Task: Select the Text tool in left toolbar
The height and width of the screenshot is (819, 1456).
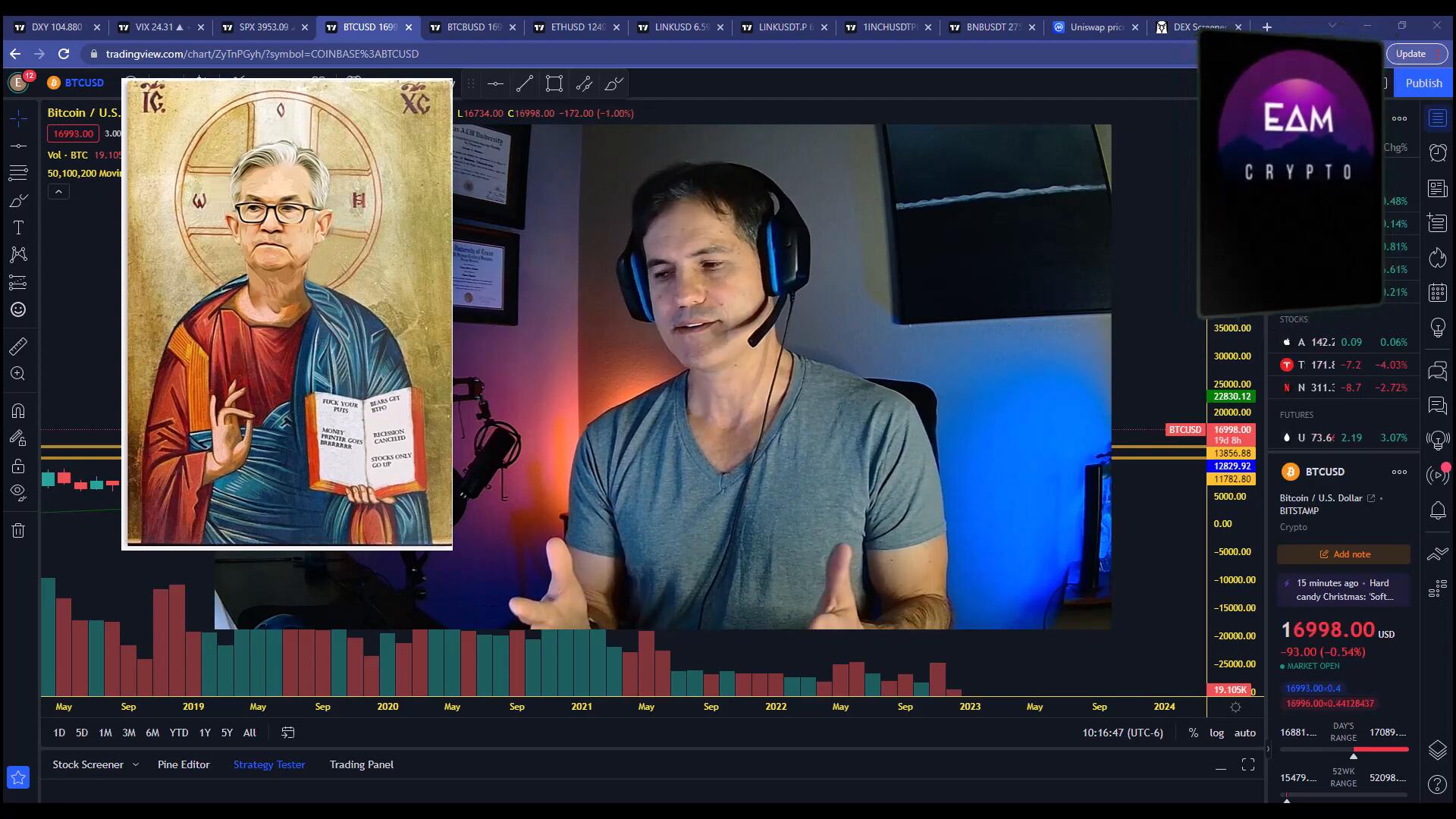Action: coord(18,227)
